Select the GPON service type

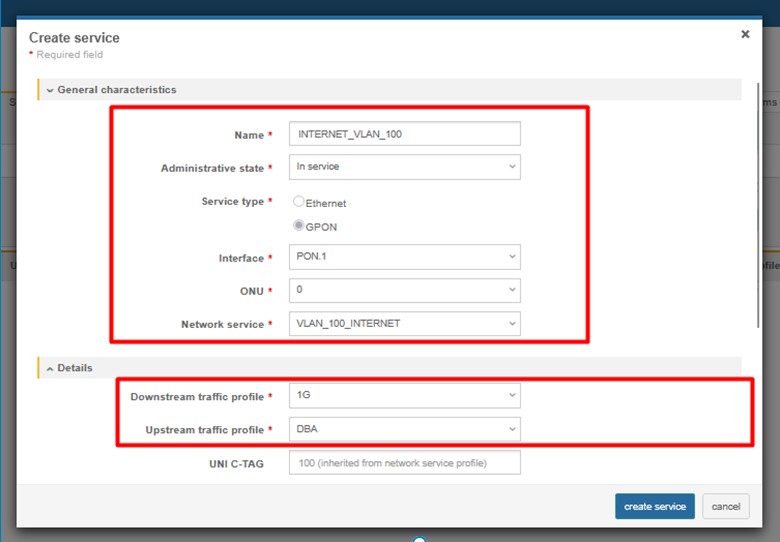pos(298,226)
